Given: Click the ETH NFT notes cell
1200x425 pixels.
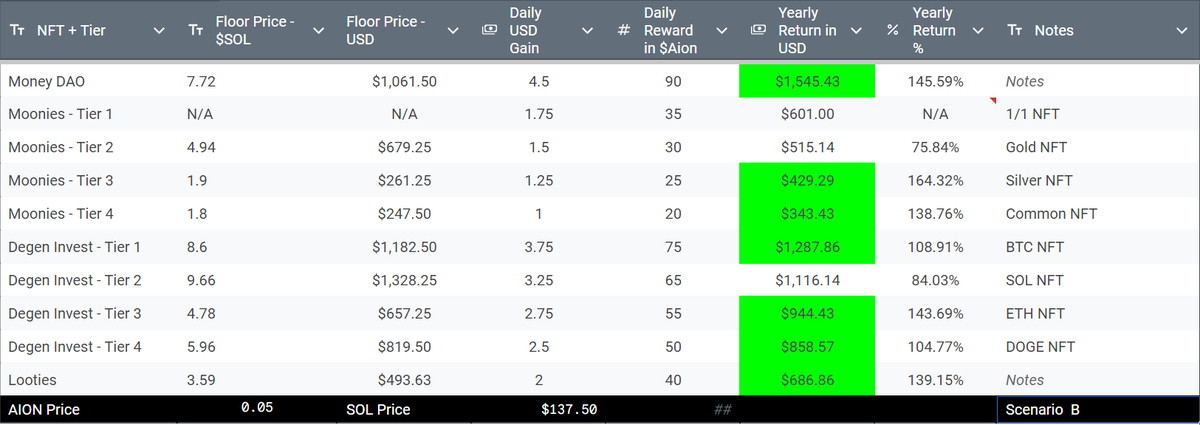Looking at the screenshot, I should [x=1098, y=314].
